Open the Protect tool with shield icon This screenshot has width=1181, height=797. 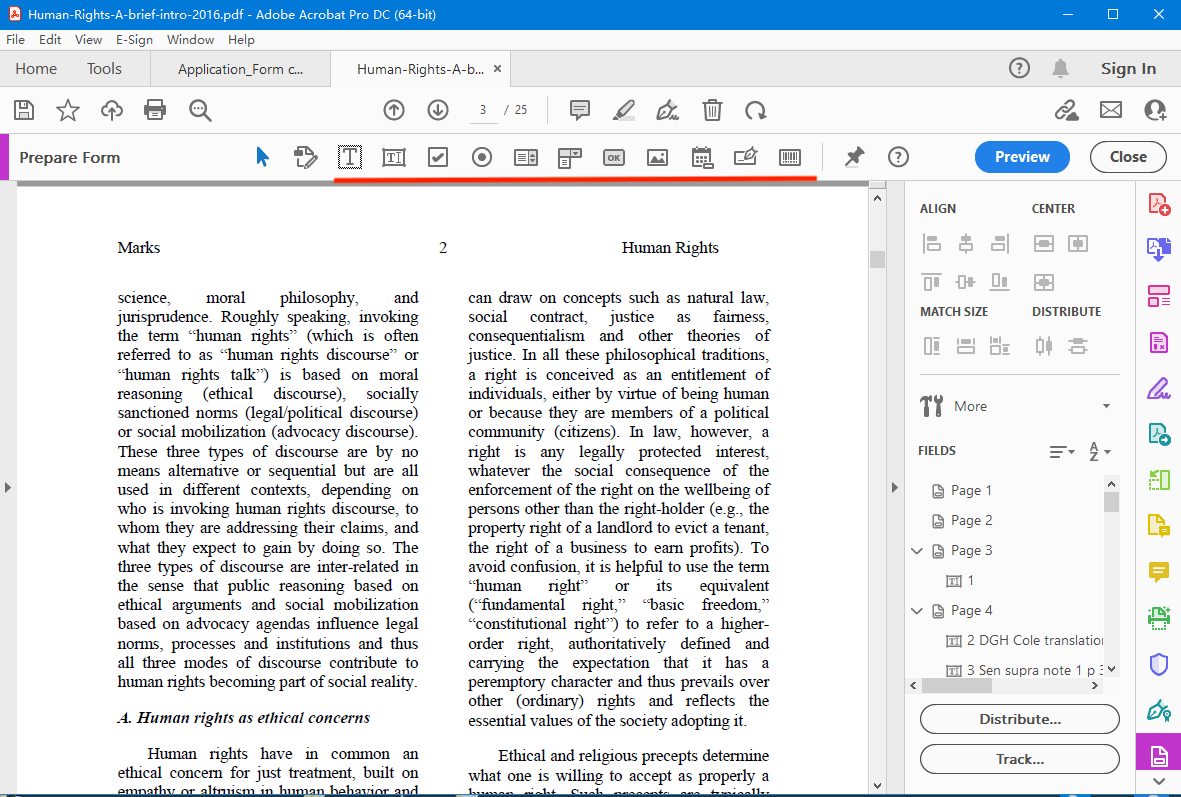tap(1158, 664)
